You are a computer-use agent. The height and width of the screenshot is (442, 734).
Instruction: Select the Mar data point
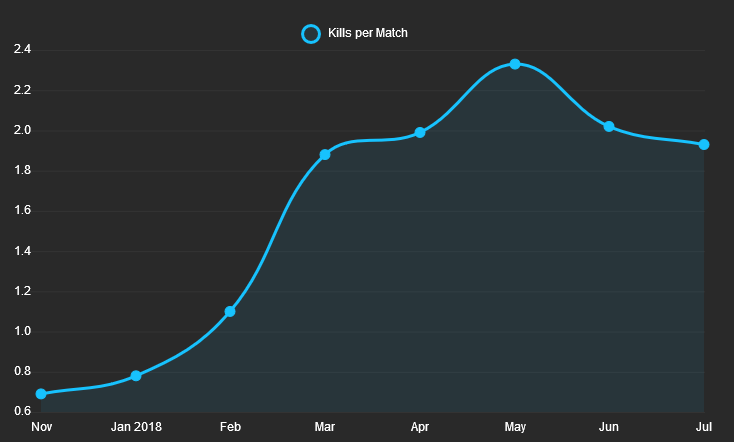click(x=325, y=155)
